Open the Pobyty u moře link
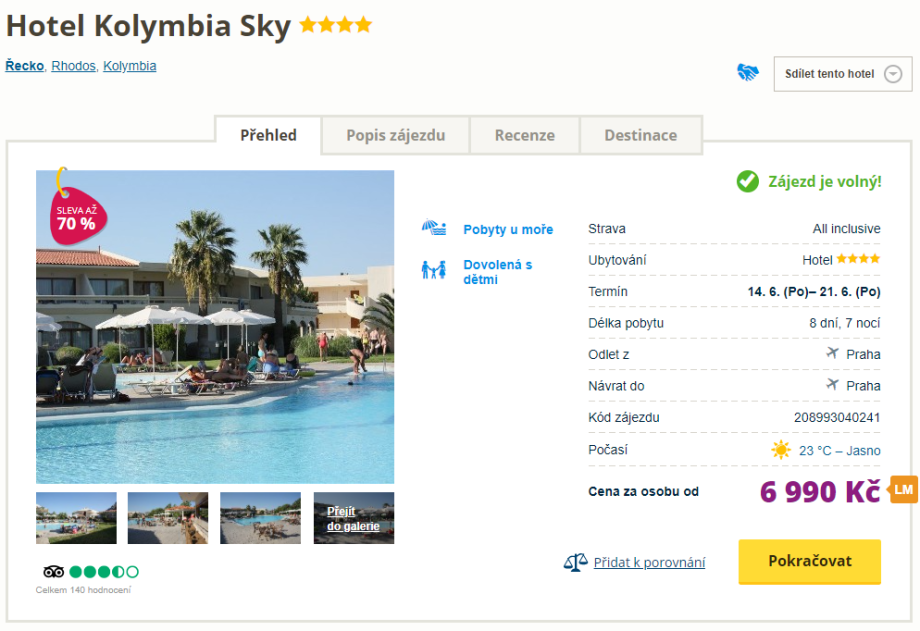 click(508, 229)
